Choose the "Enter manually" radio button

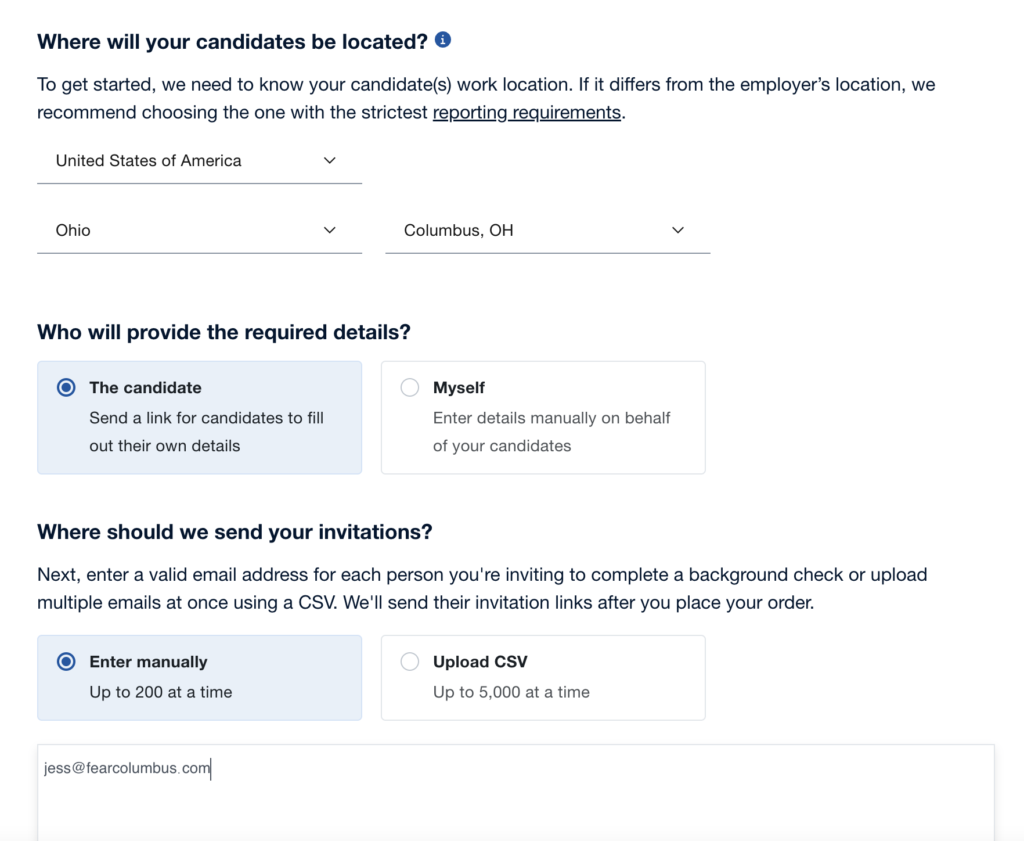67,662
